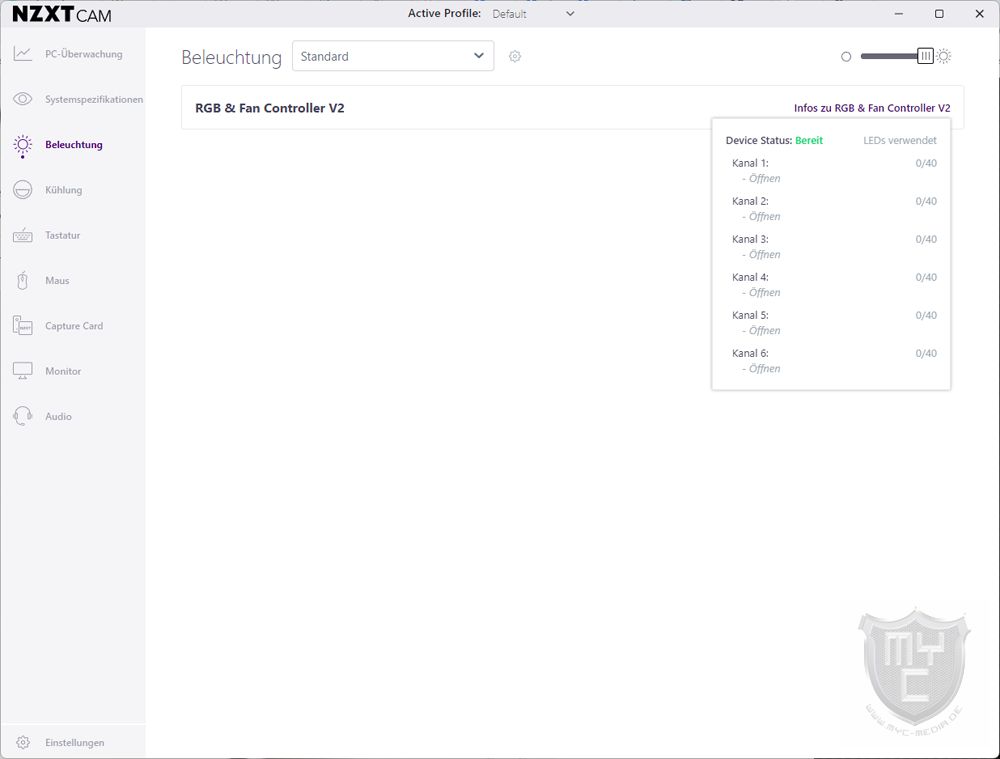Click the Monitor screen icon
Screen dimensions: 1000x759
pos(22,371)
